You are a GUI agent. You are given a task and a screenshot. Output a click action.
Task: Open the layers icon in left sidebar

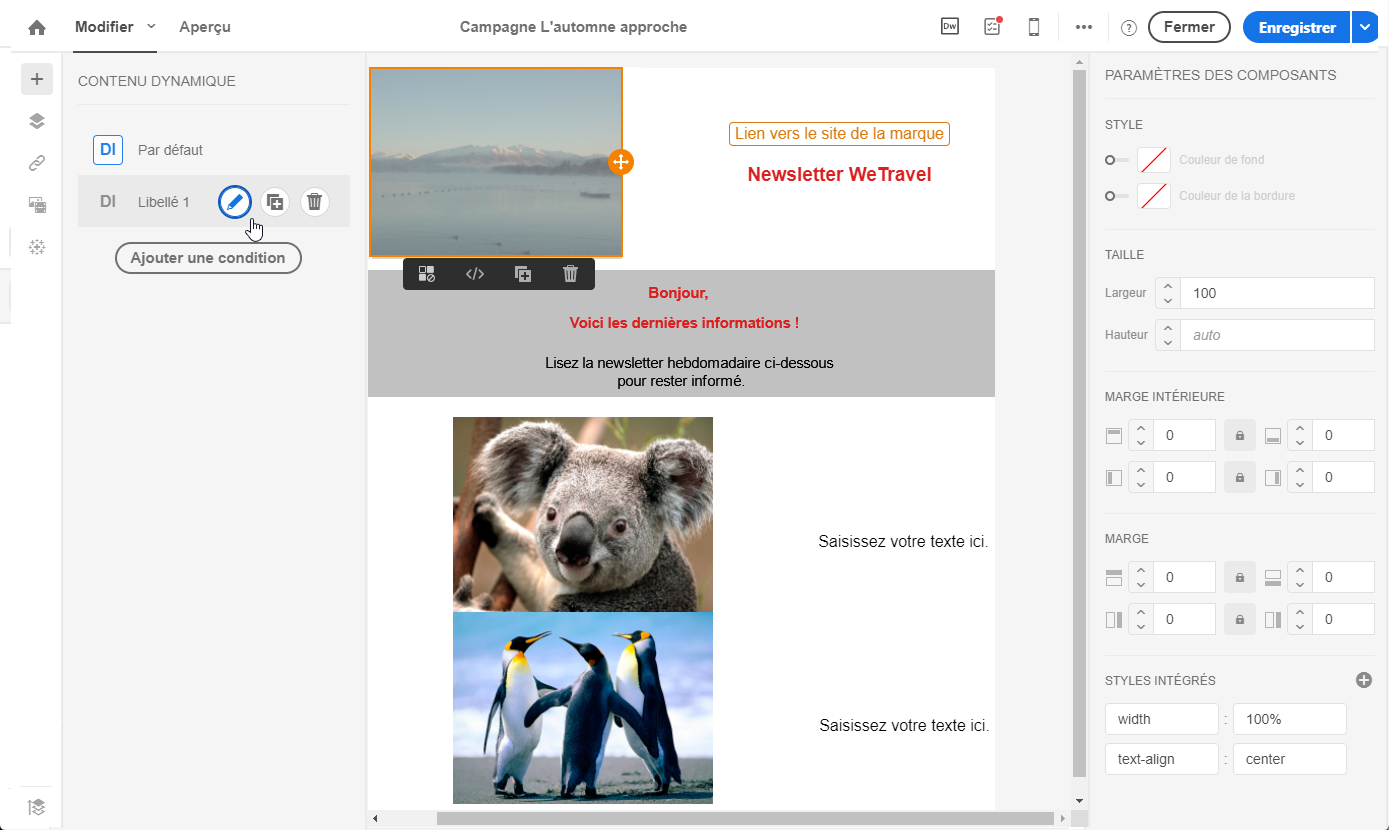pos(37,121)
